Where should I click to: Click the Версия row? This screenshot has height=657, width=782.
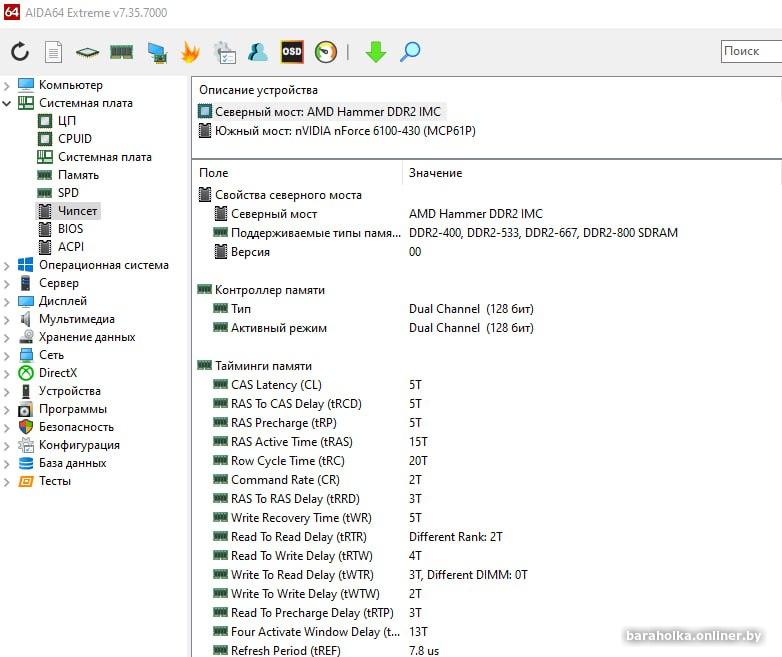point(250,251)
